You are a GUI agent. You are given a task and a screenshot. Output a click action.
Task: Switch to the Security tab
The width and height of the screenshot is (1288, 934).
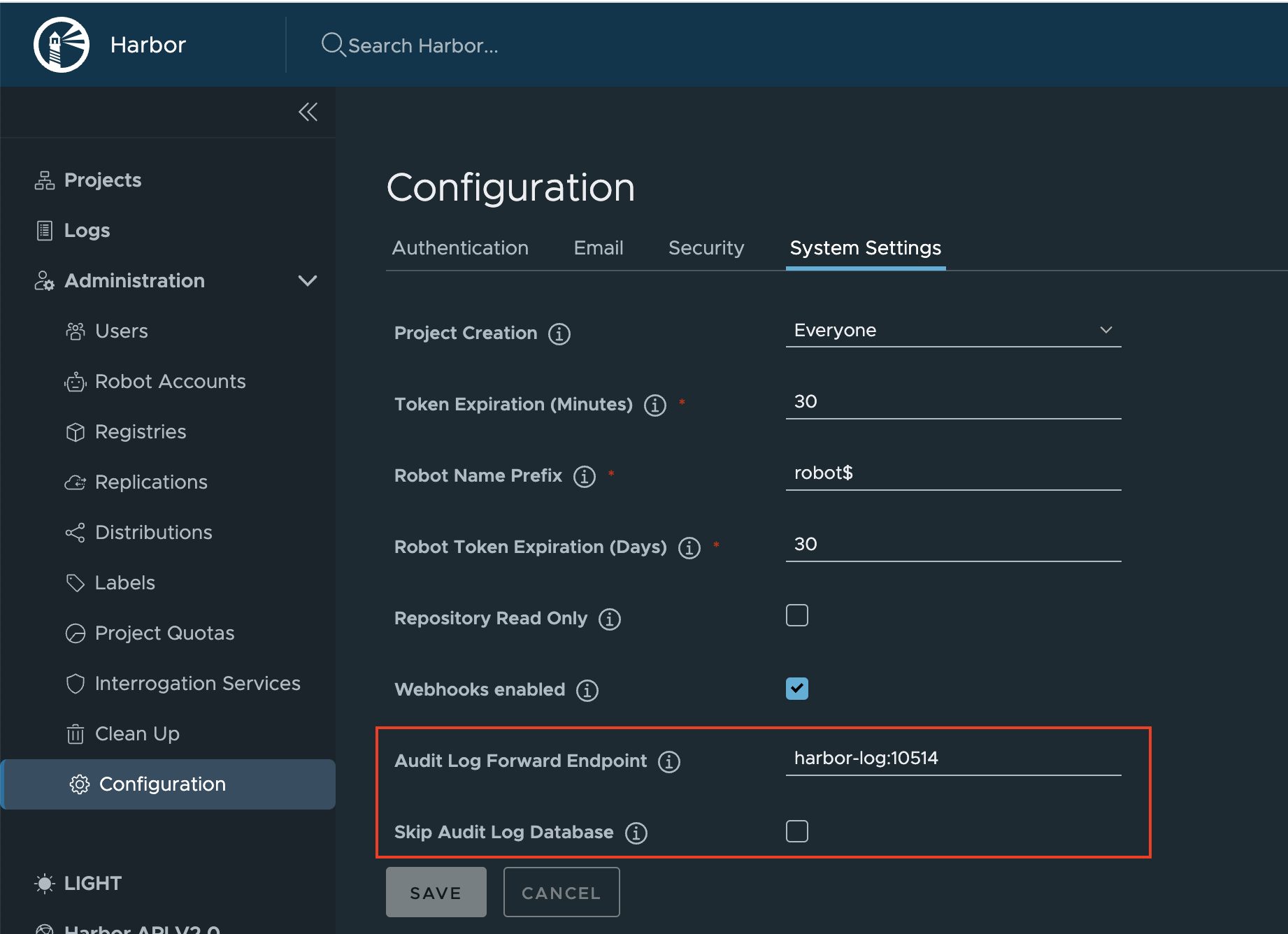(x=706, y=247)
